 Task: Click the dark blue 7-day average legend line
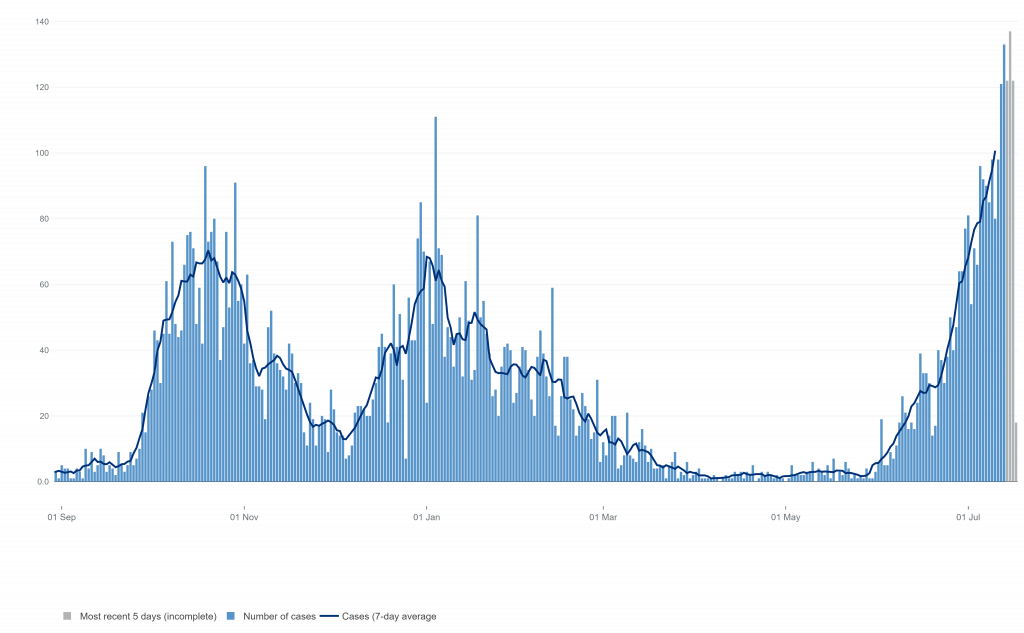pyautogui.click(x=329, y=616)
